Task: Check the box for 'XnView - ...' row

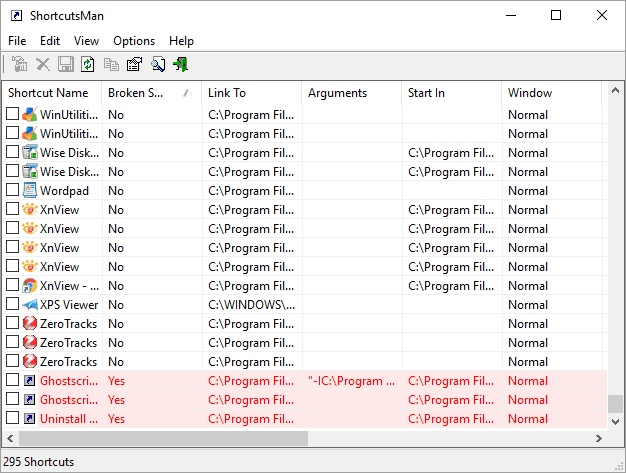Action: pyautogui.click(x=12, y=285)
